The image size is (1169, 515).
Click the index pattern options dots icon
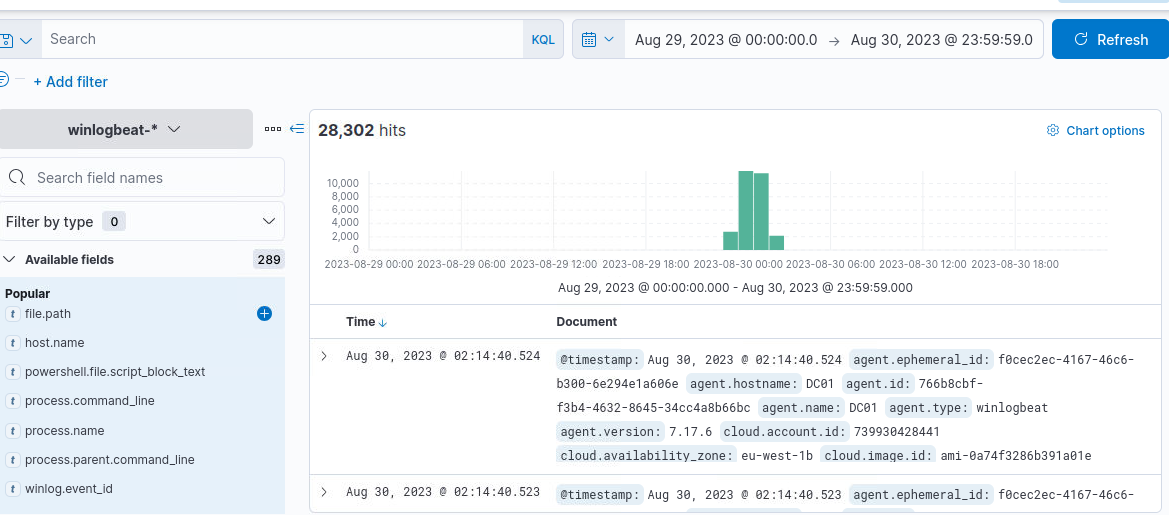273,129
